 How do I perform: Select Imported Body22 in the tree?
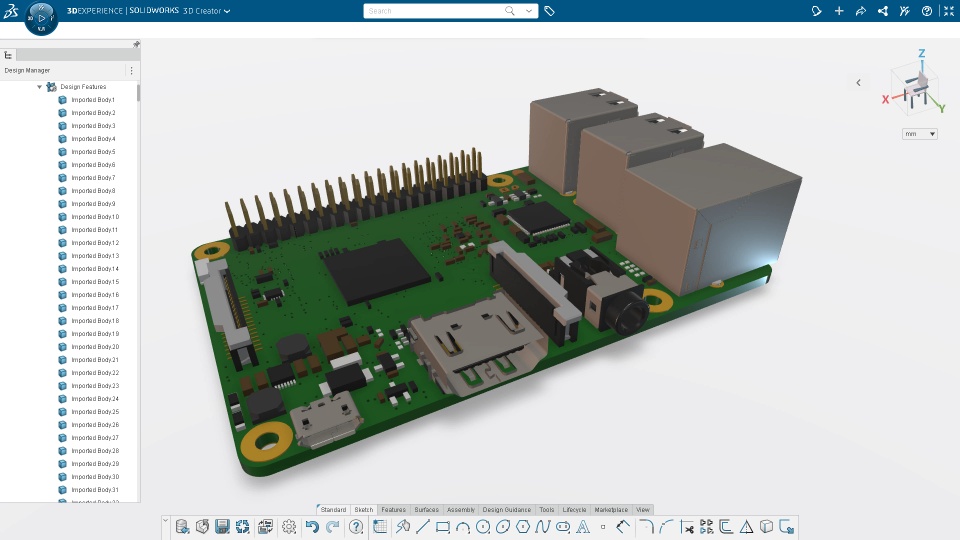pos(95,373)
